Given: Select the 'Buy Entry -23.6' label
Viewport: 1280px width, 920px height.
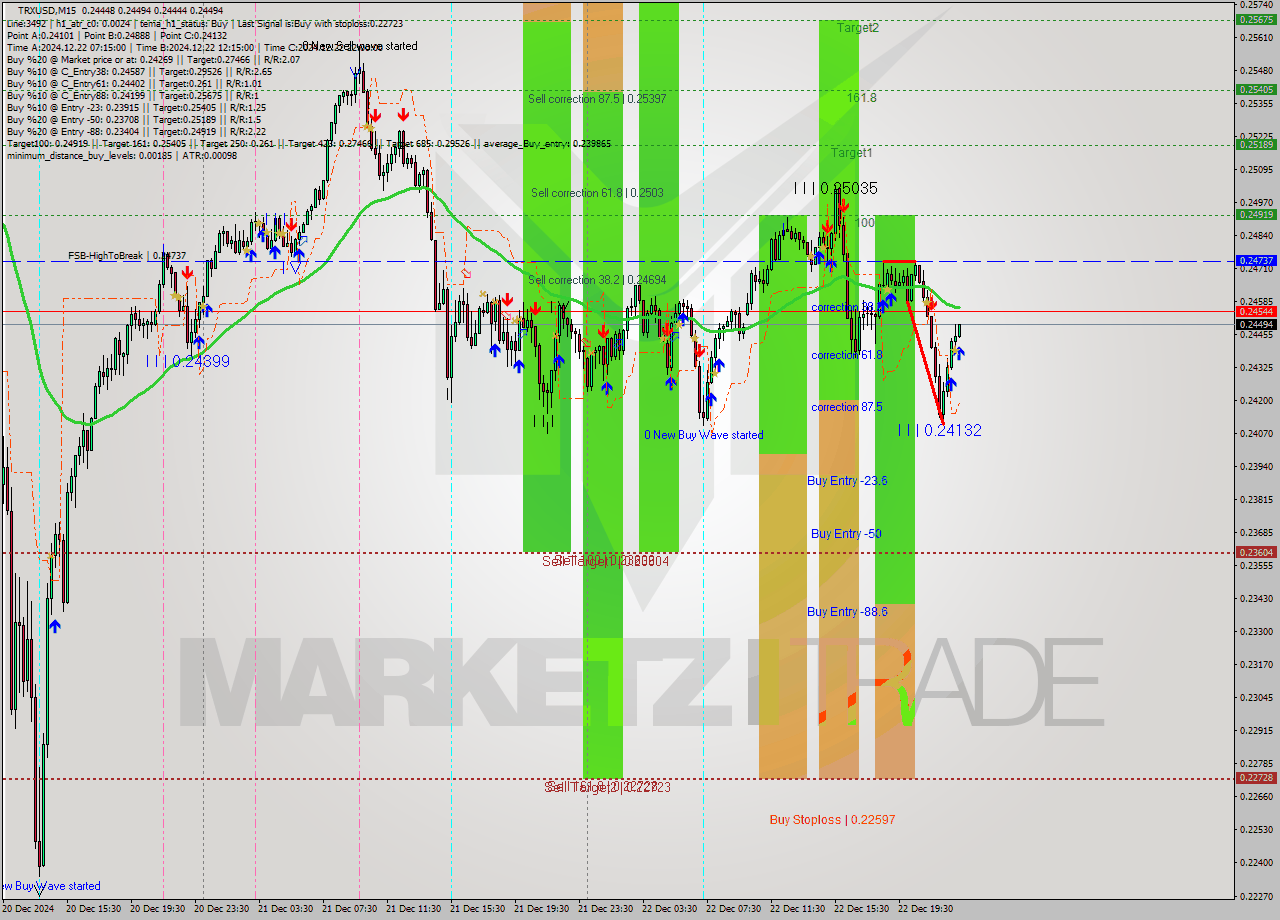Looking at the screenshot, I should point(847,481).
